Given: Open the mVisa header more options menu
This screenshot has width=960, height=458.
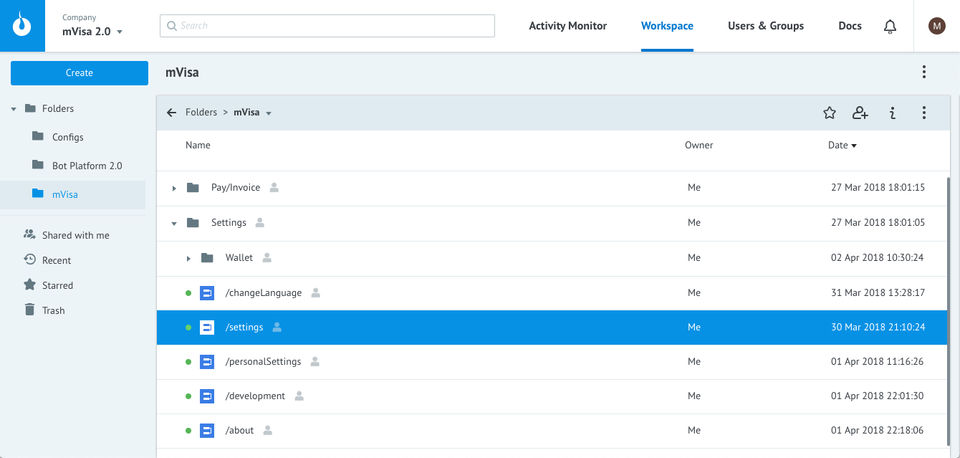Looking at the screenshot, I should 924,72.
